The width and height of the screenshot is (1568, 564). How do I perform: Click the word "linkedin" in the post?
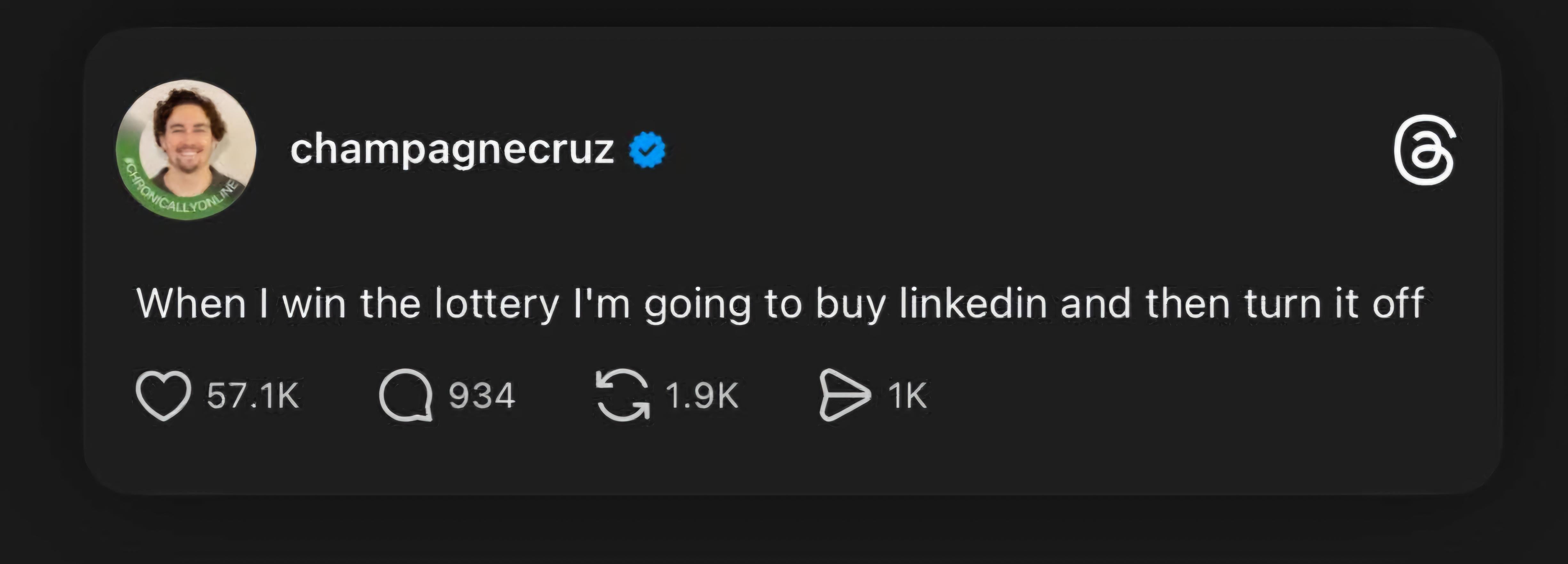[x=973, y=303]
